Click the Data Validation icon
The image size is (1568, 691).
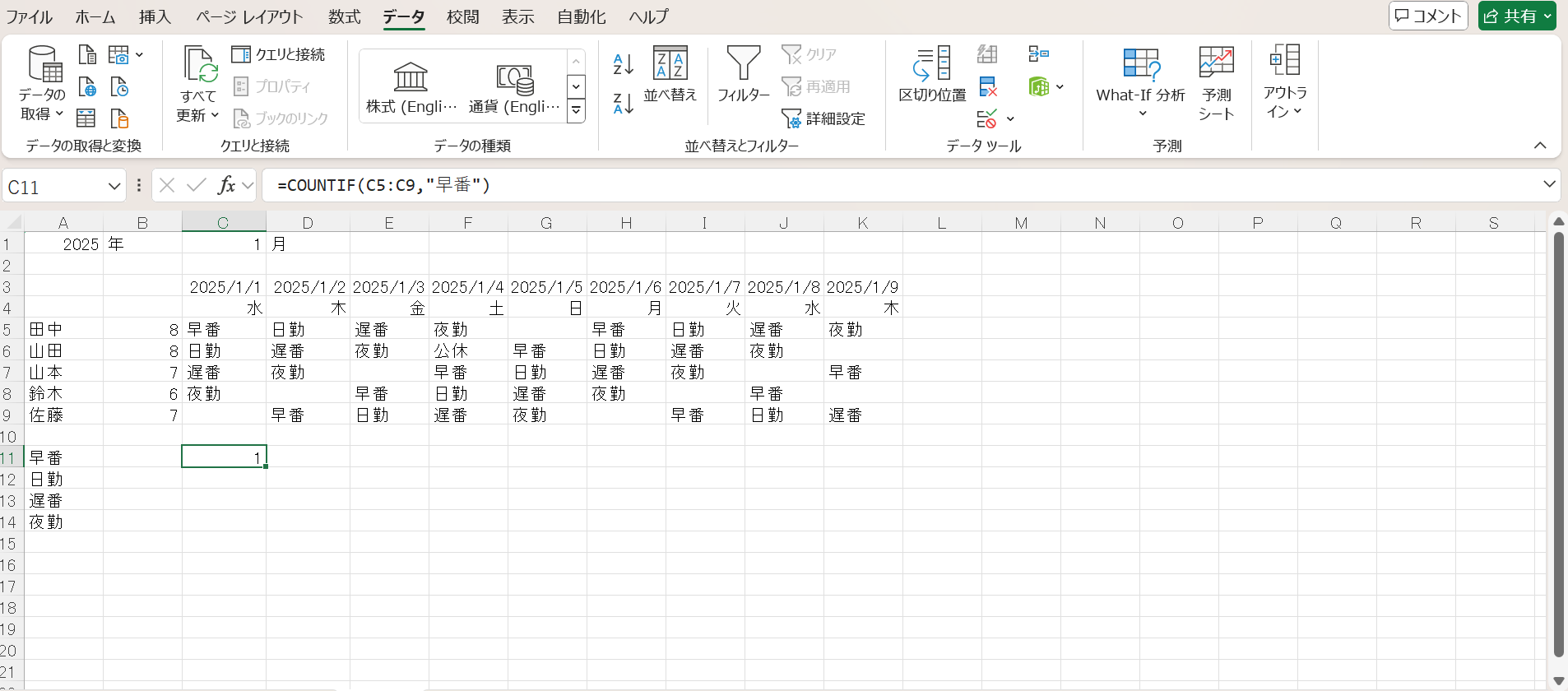click(987, 119)
